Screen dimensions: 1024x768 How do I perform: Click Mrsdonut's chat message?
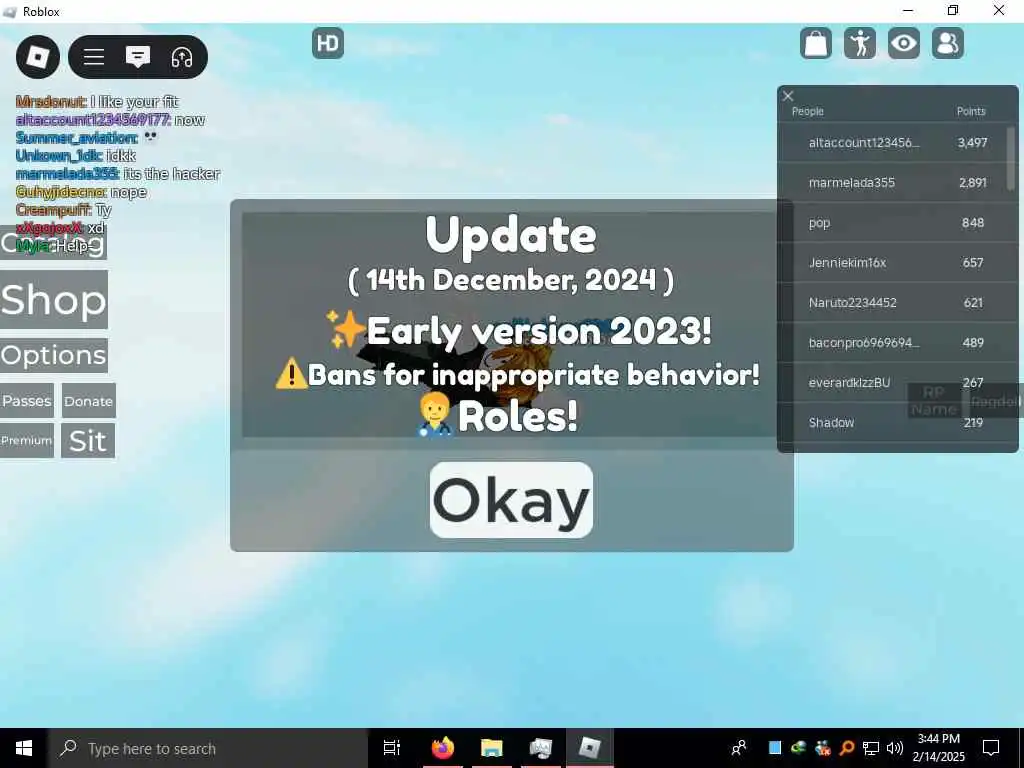coord(97,102)
